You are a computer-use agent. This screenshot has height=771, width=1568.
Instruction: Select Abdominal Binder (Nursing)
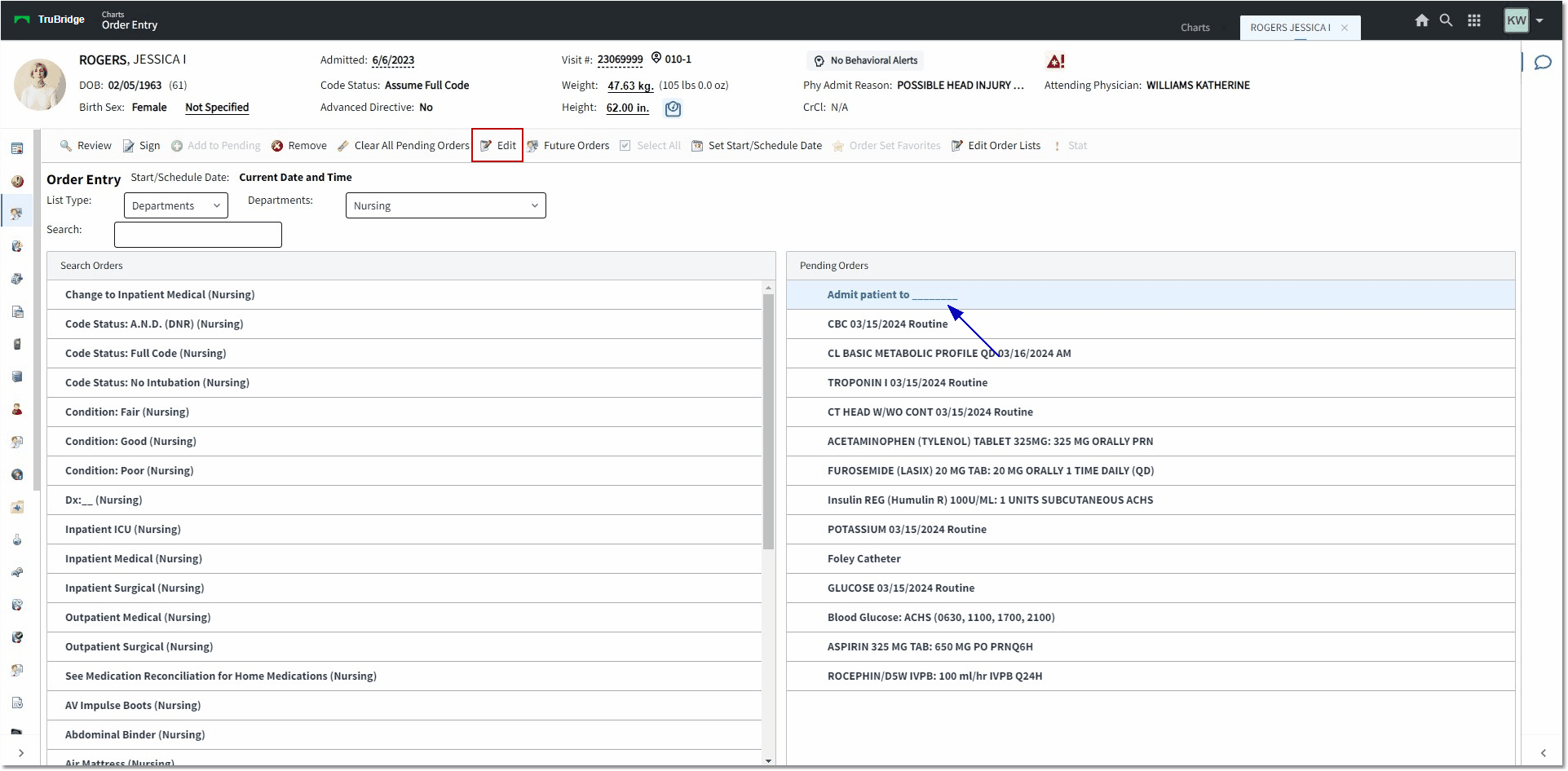404,735
